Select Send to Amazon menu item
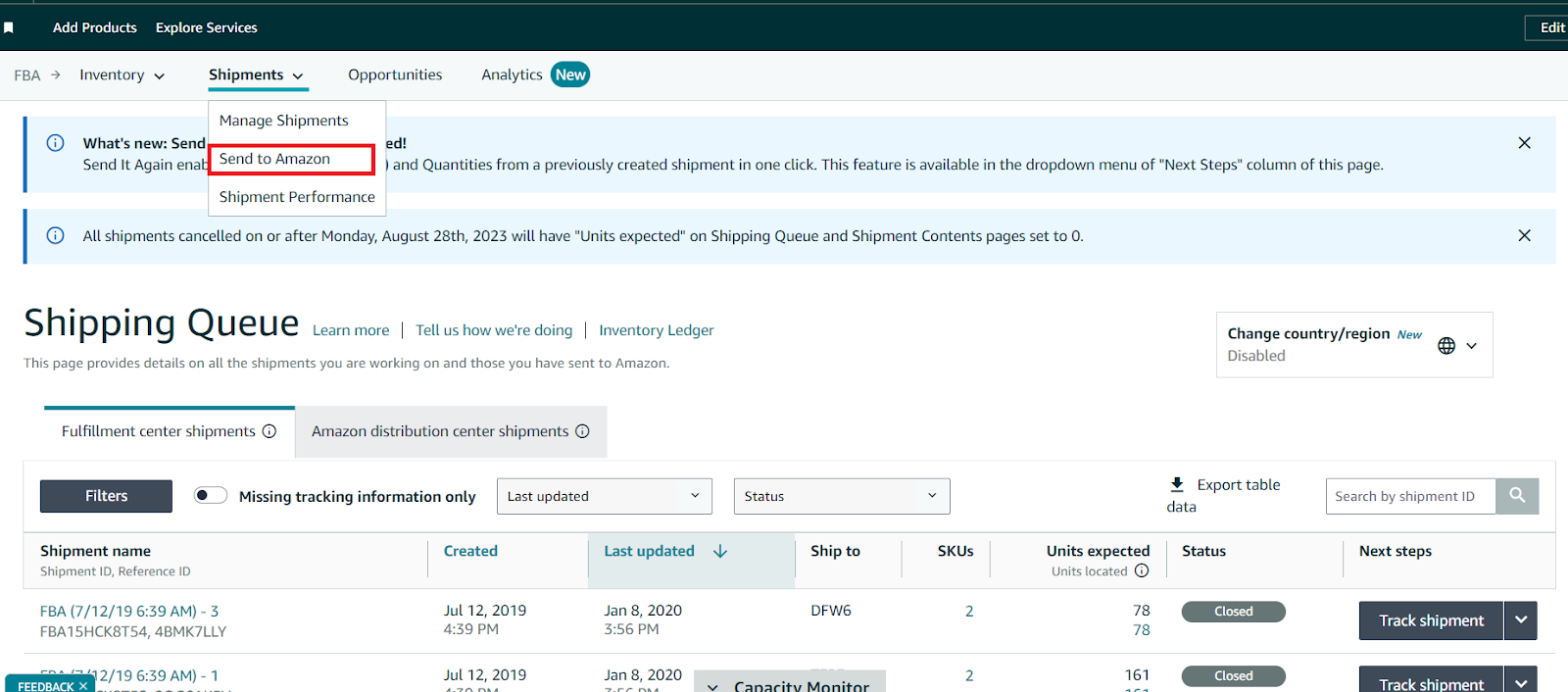 274,159
